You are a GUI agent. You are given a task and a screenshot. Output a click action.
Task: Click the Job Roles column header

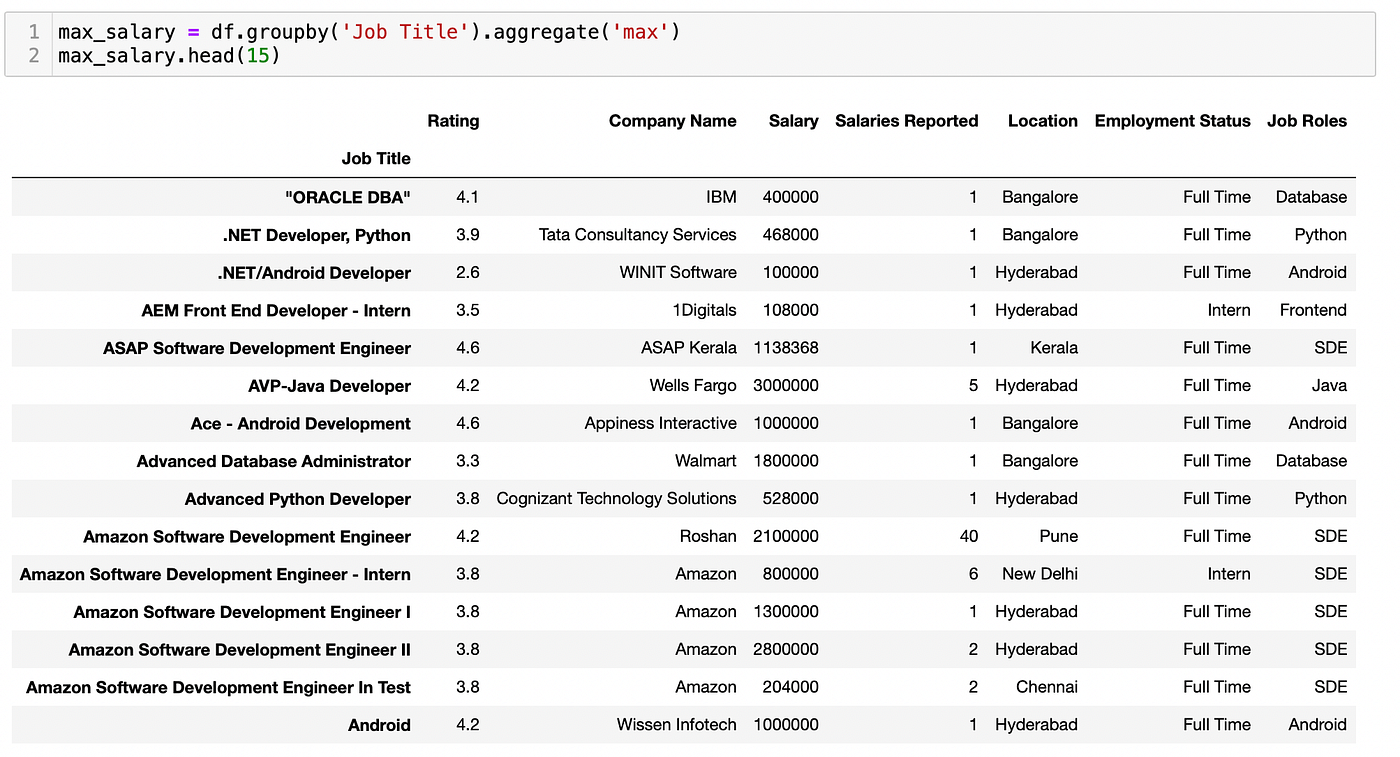pyautogui.click(x=1306, y=121)
